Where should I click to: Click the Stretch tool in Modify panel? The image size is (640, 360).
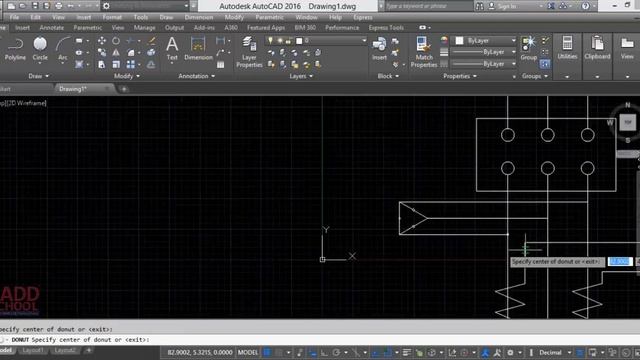click(102, 64)
